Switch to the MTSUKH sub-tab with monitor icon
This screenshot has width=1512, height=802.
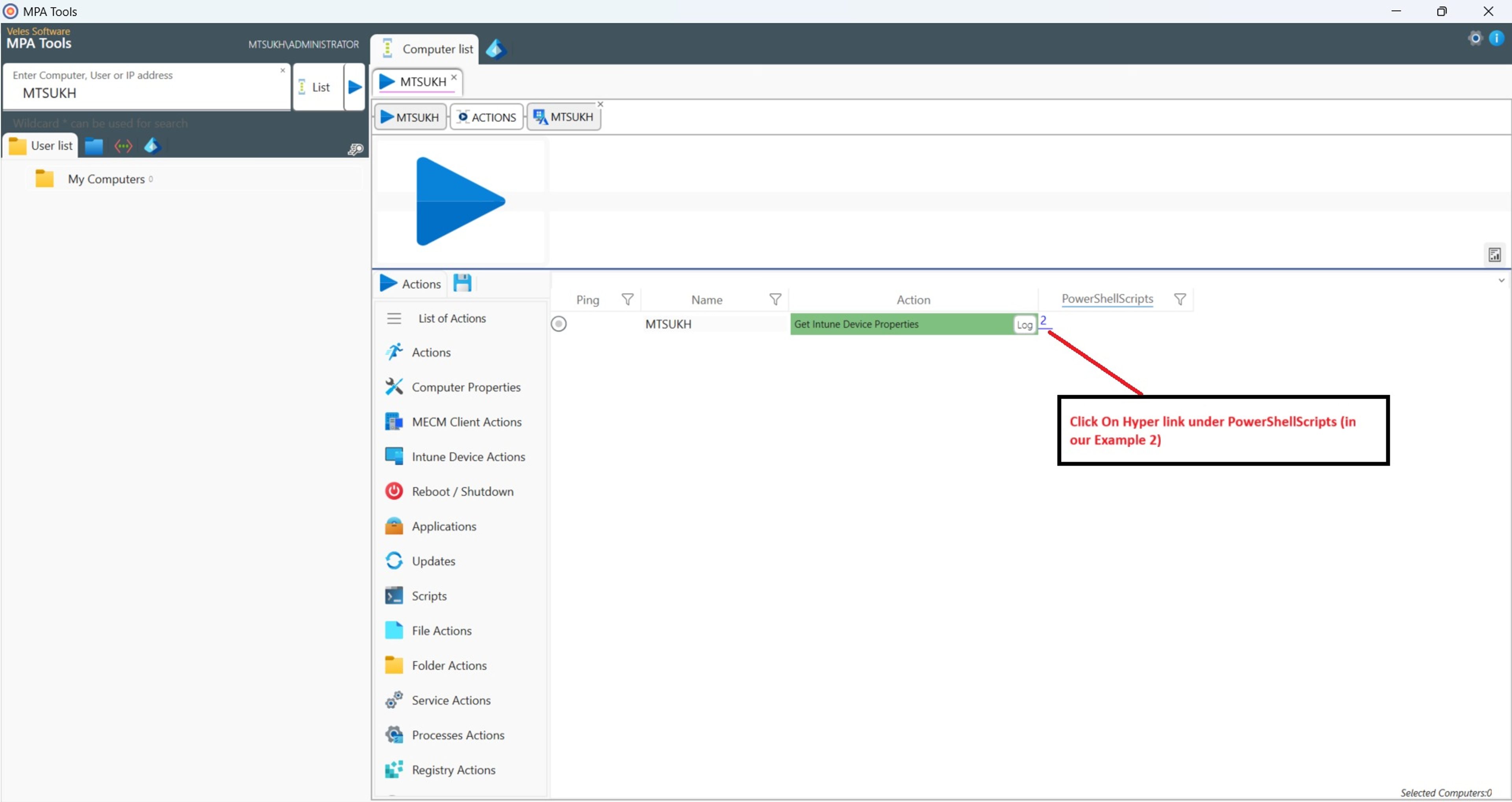(563, 117)
